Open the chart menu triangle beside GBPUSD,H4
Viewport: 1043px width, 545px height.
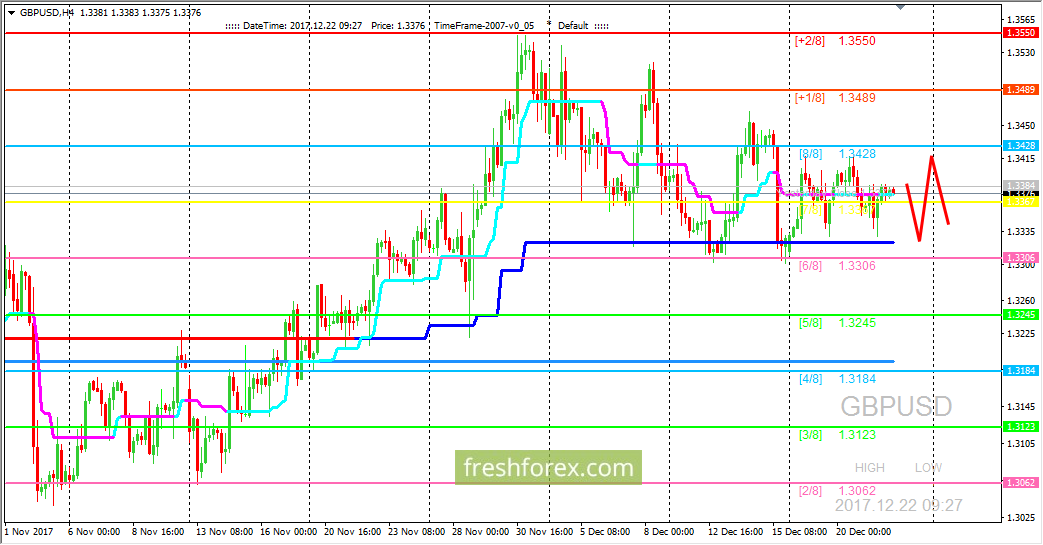tap(11, 13)
